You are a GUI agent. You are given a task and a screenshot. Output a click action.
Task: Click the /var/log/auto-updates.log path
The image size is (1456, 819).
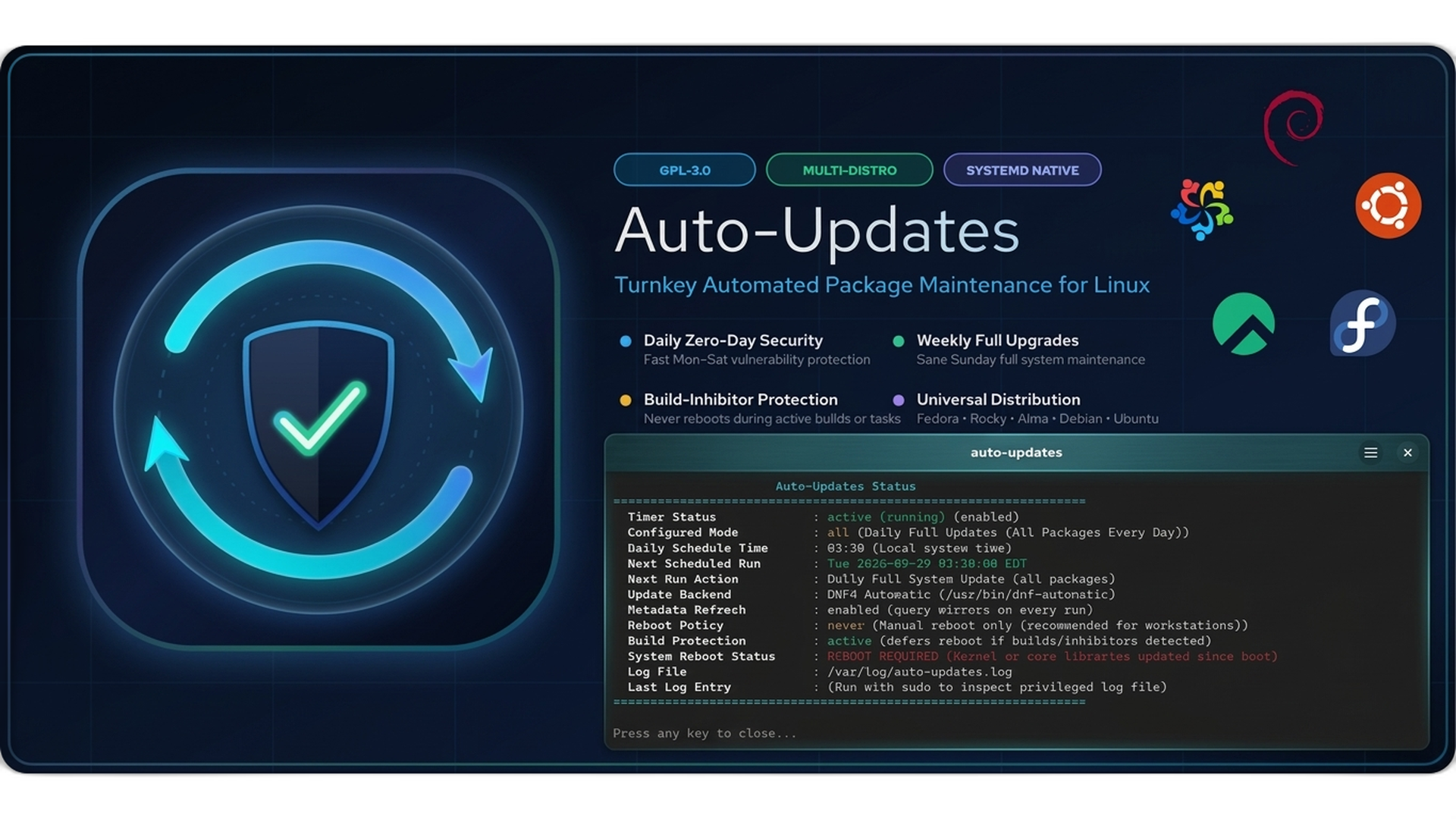point(919,672)
